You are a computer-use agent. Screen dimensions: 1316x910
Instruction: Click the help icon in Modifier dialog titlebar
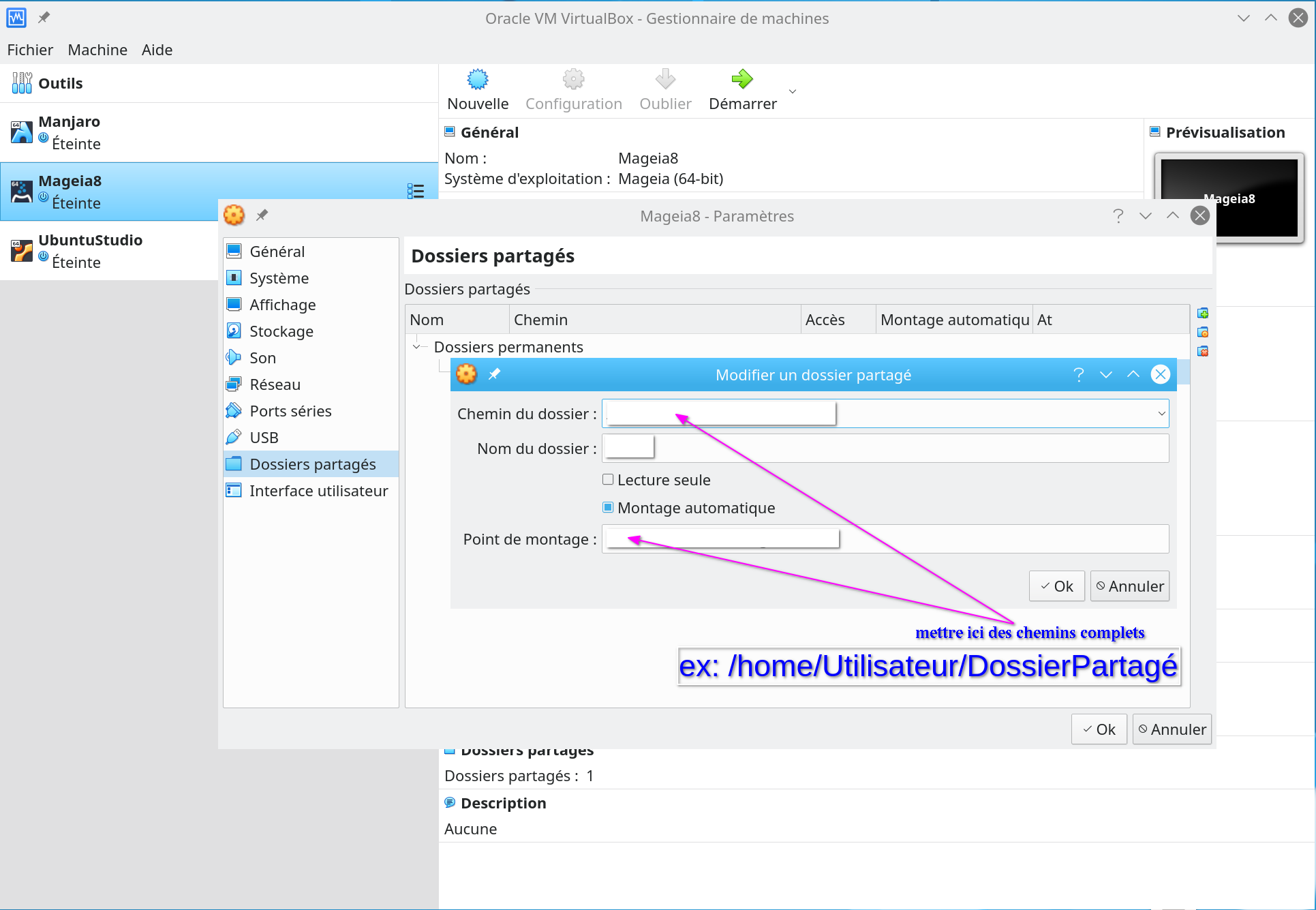(x=1079, y=374)
